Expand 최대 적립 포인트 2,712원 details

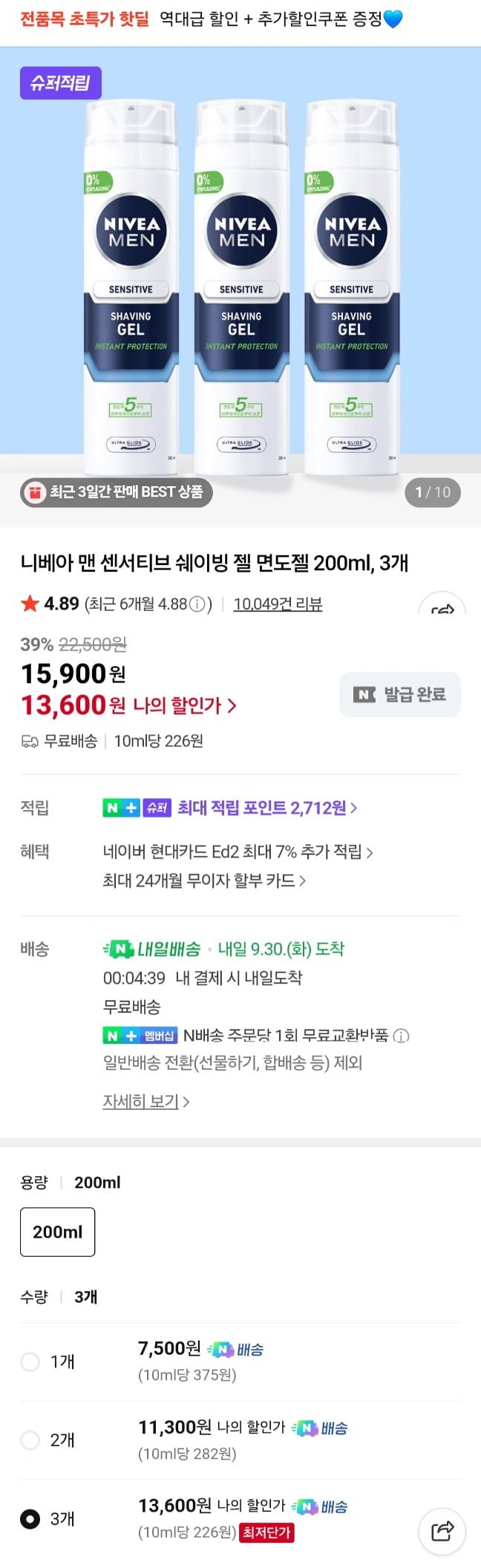click(x=267, y=808)
